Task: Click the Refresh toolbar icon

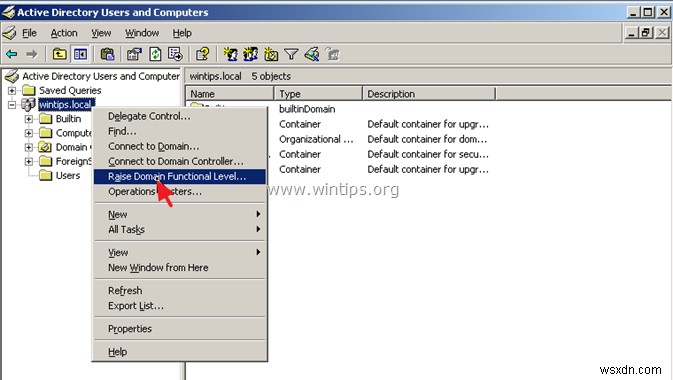Action: 155,54
